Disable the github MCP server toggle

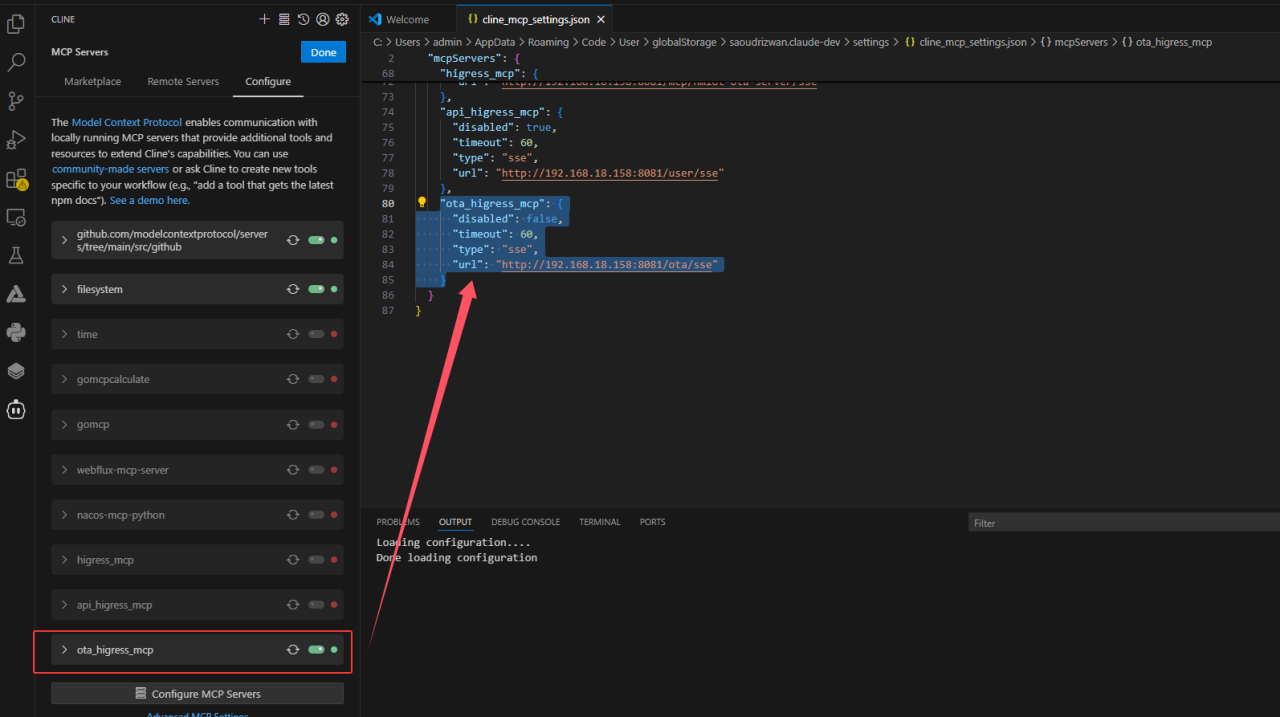click(316, 240)
